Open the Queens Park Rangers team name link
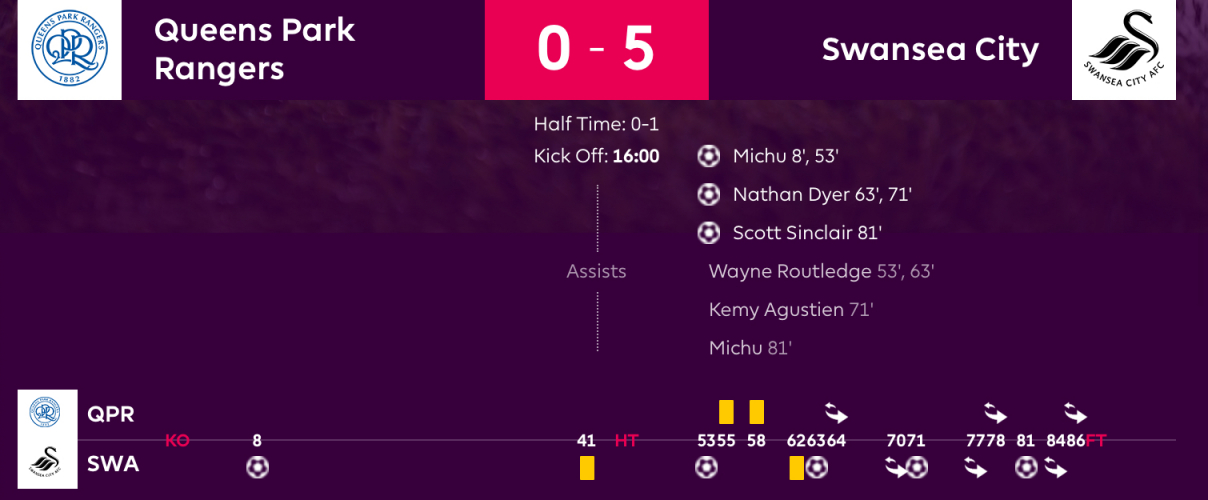 pos(254,49)
